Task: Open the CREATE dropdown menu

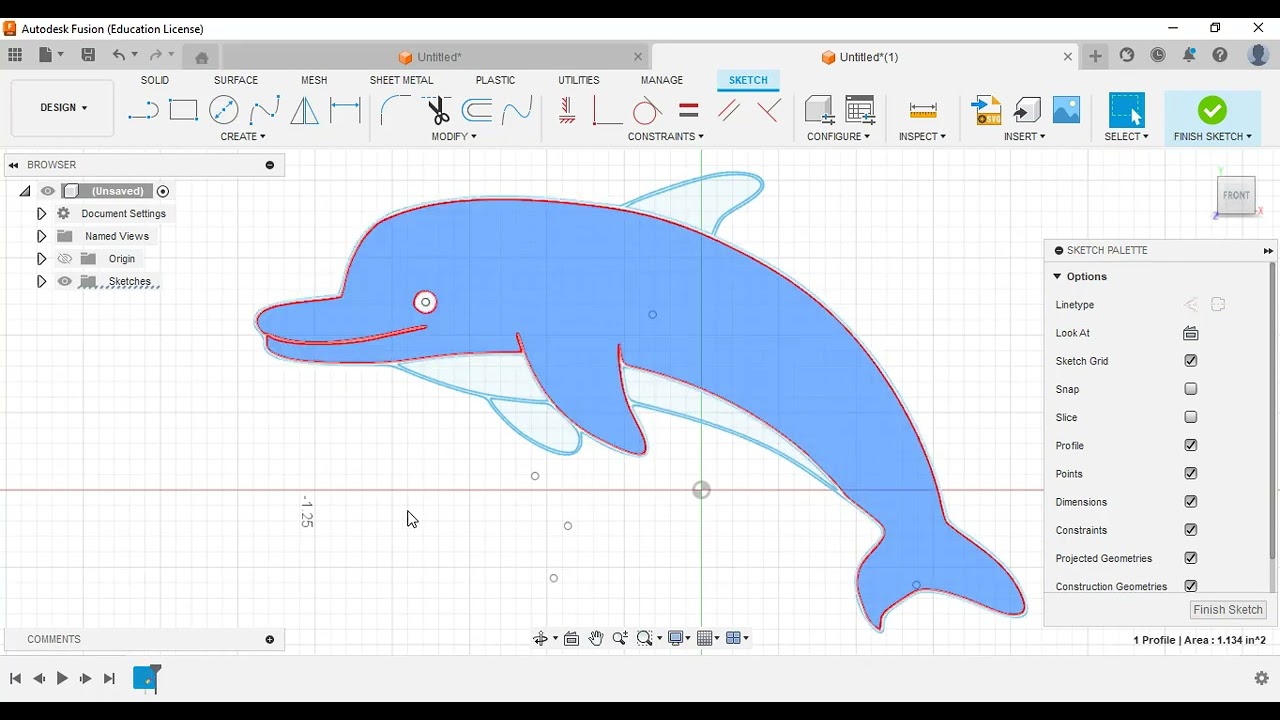Action: point(243,136)
